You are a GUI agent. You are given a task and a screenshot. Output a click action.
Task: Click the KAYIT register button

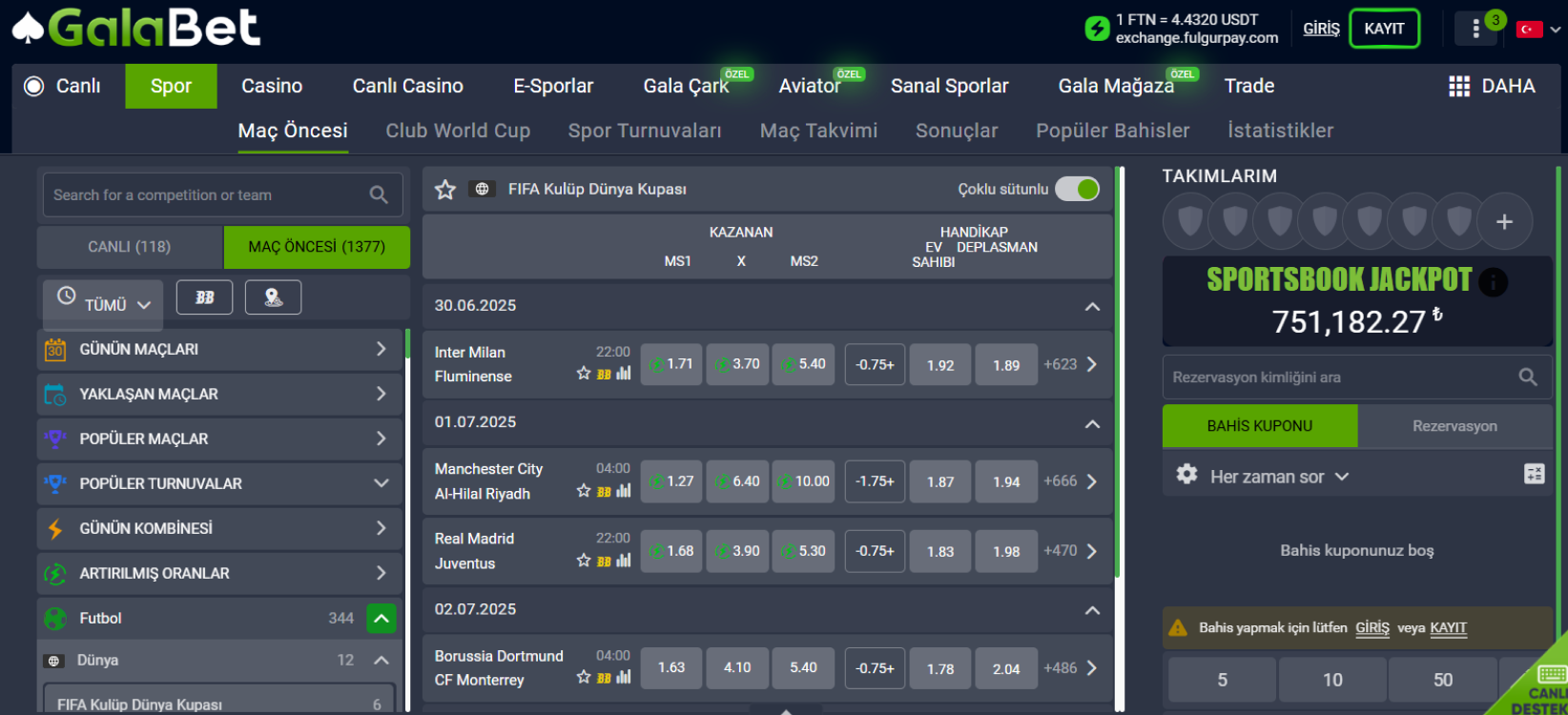click(x=1385, y=29)
